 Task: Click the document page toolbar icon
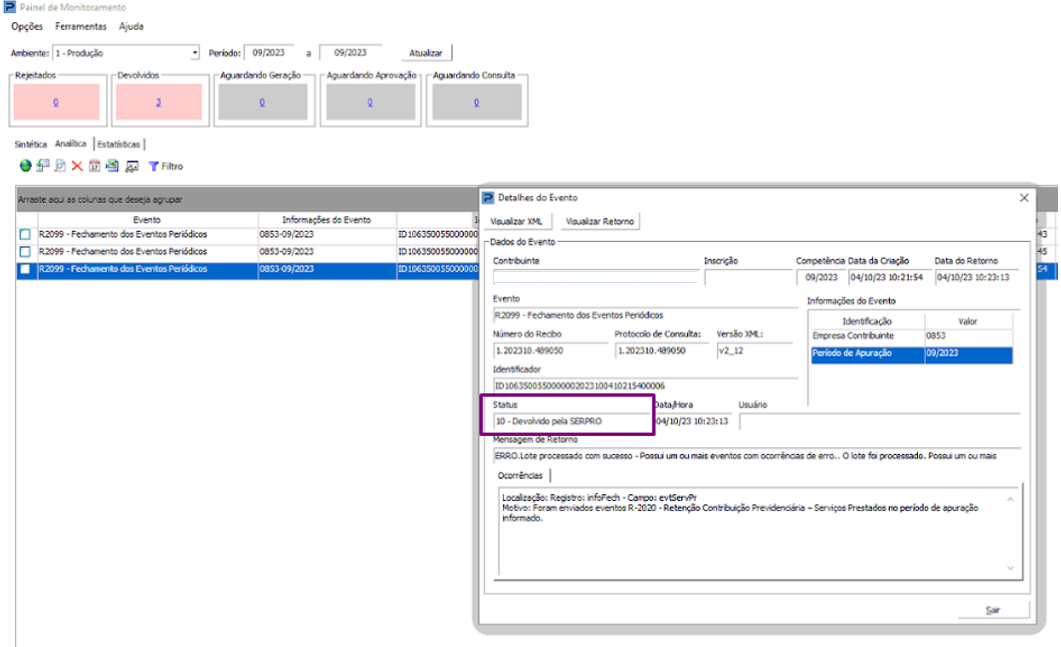point(60,166)
